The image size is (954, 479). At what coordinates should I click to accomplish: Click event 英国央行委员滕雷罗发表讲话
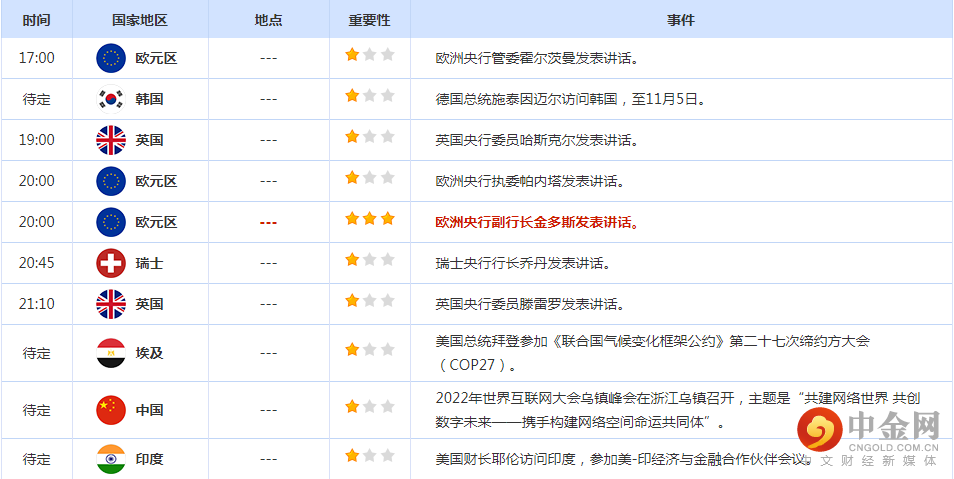530,304
